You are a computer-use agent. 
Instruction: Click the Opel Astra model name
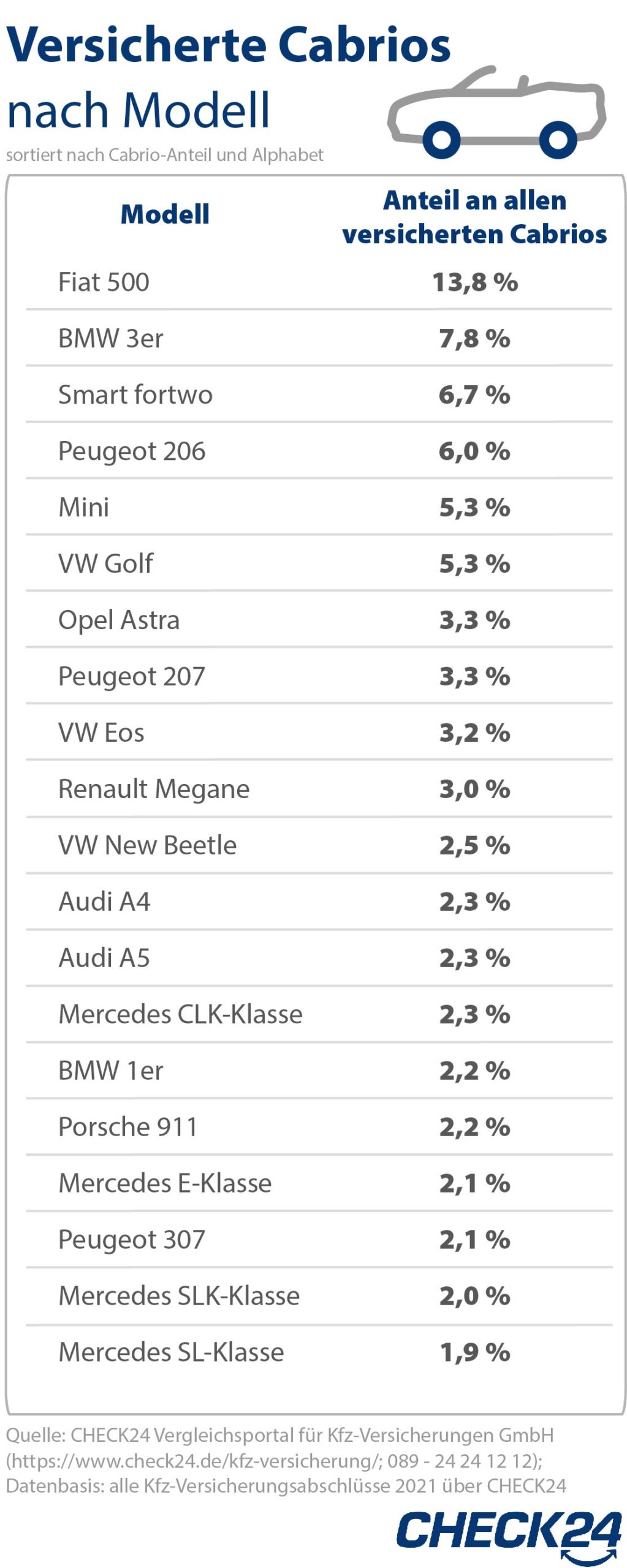tap(119, 620)
